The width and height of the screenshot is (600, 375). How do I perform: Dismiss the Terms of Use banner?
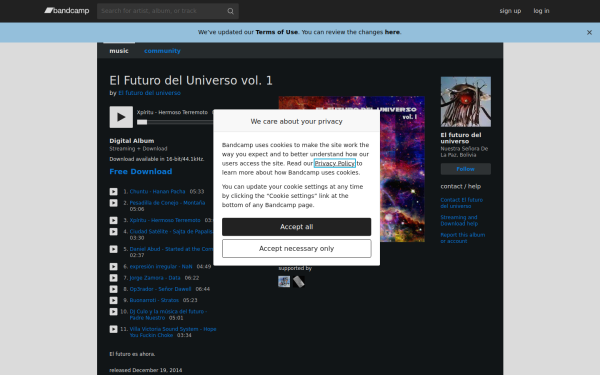coord(589,33)
